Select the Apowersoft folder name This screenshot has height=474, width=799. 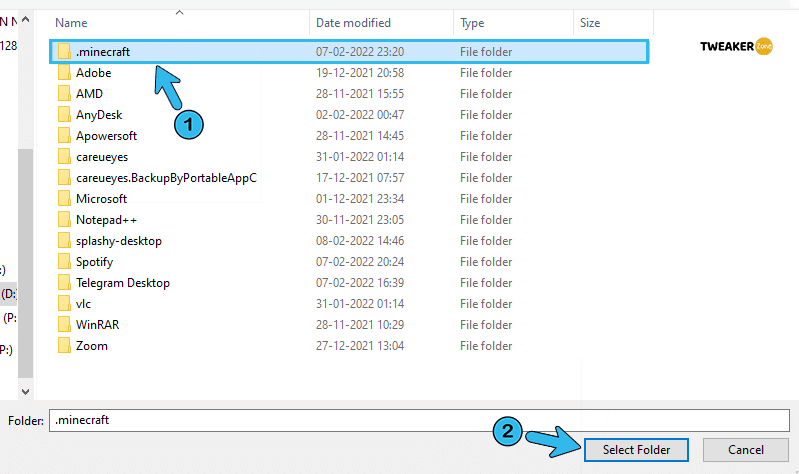coord(106,136)
